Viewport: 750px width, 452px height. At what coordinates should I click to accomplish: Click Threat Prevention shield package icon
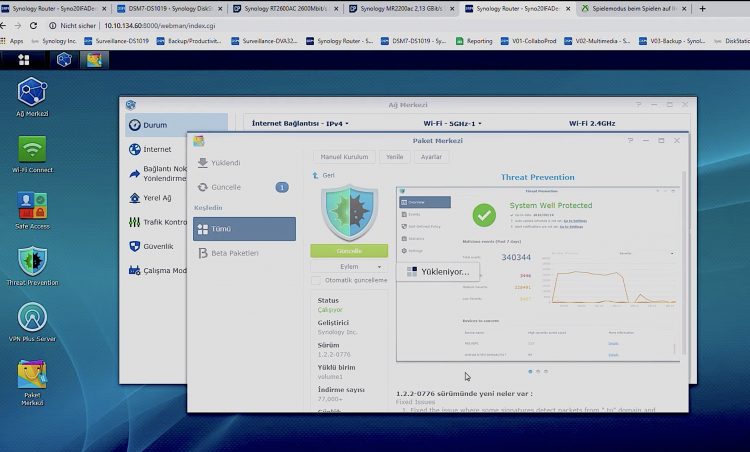click(x=349, y=212)
